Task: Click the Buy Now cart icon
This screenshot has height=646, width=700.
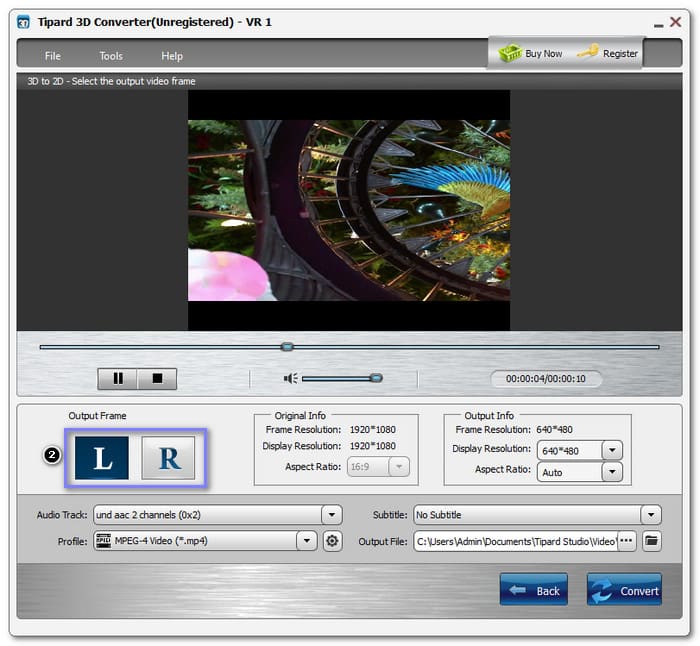Action: pyautogui.click(x=511, y=53)
